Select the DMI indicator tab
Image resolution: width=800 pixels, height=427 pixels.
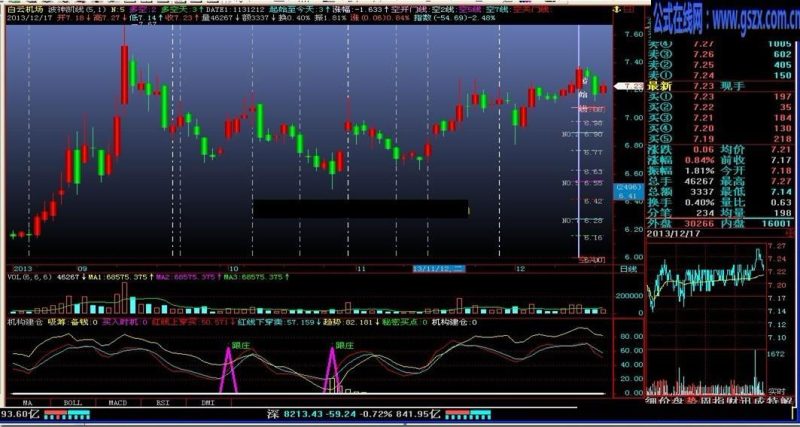pos(208,403)
